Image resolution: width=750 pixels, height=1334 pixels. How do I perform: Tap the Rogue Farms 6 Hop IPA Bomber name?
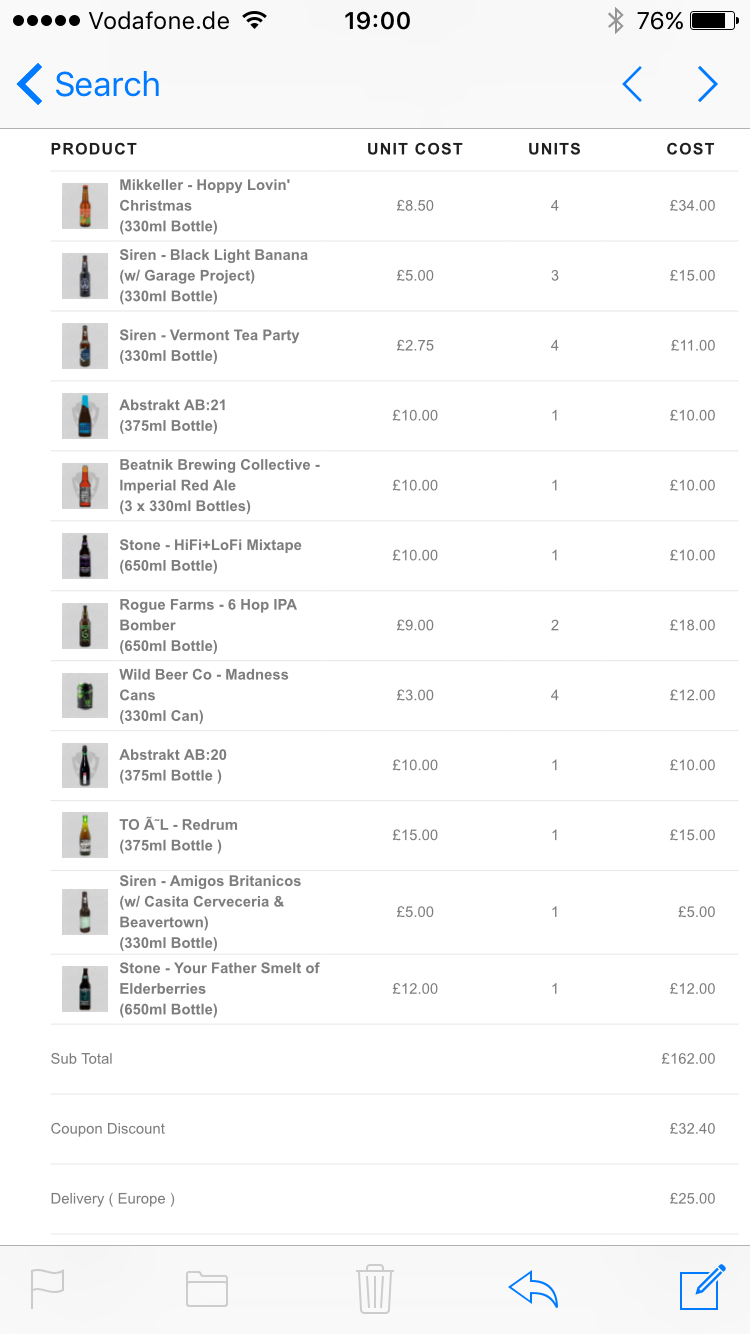(x=208, y=615)
